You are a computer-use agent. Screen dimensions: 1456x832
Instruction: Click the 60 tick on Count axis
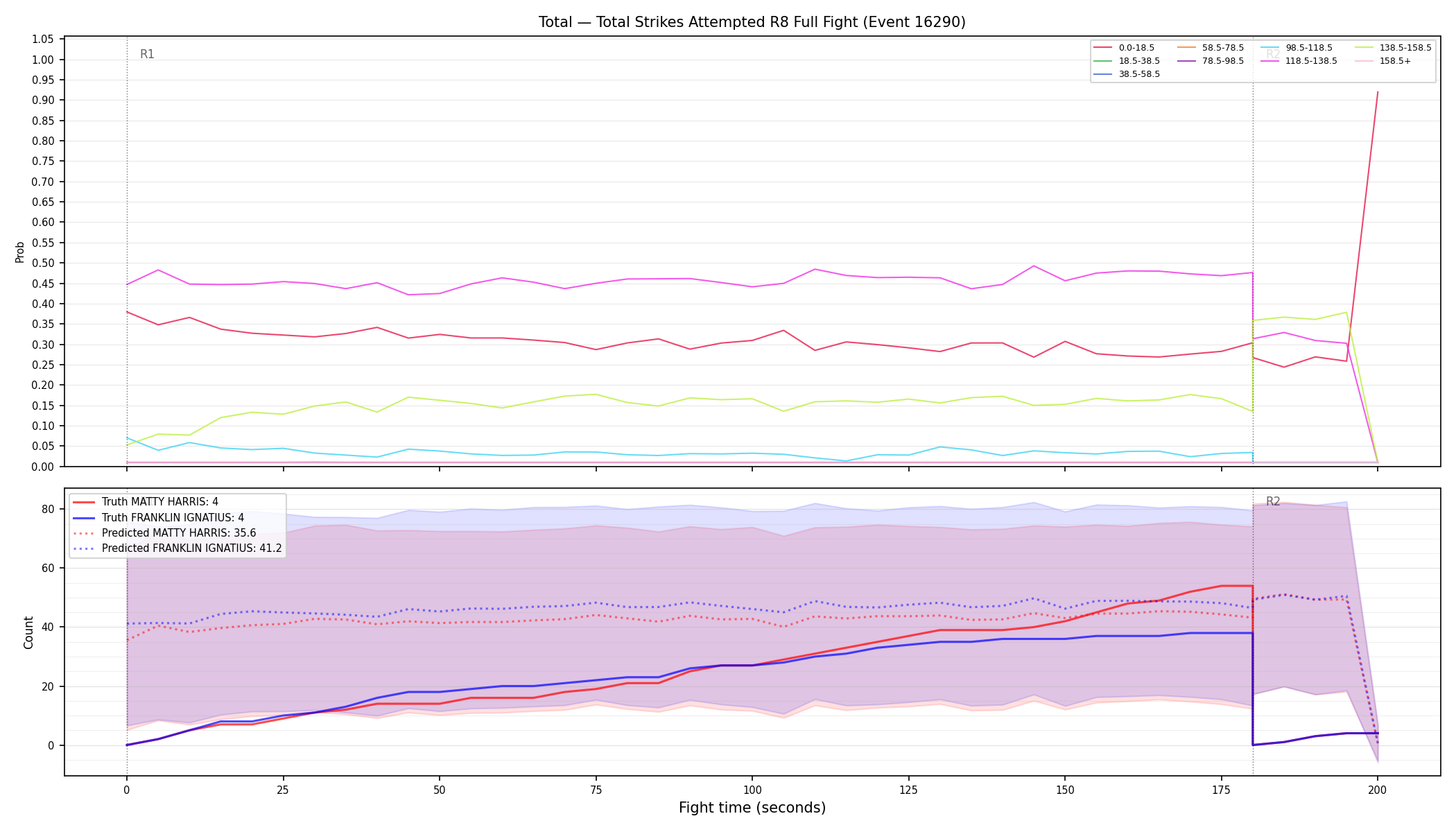[x=48, y=569]
